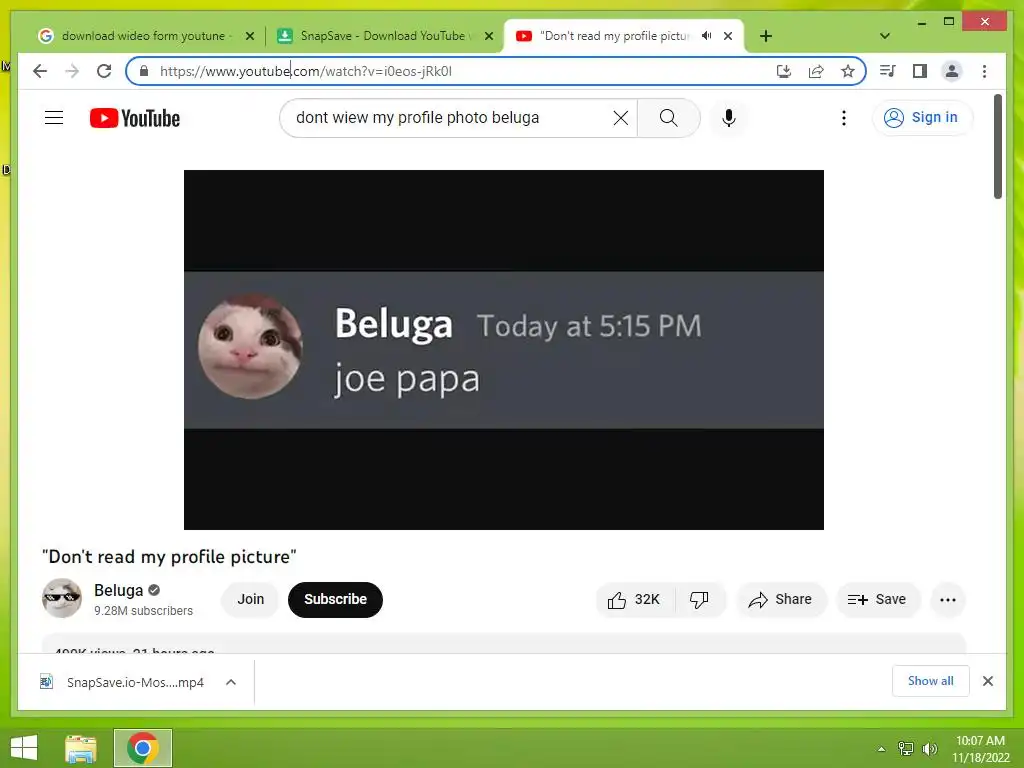Bookmark this page with the star
1024x768 pixels.
click(x=848, y=71)
